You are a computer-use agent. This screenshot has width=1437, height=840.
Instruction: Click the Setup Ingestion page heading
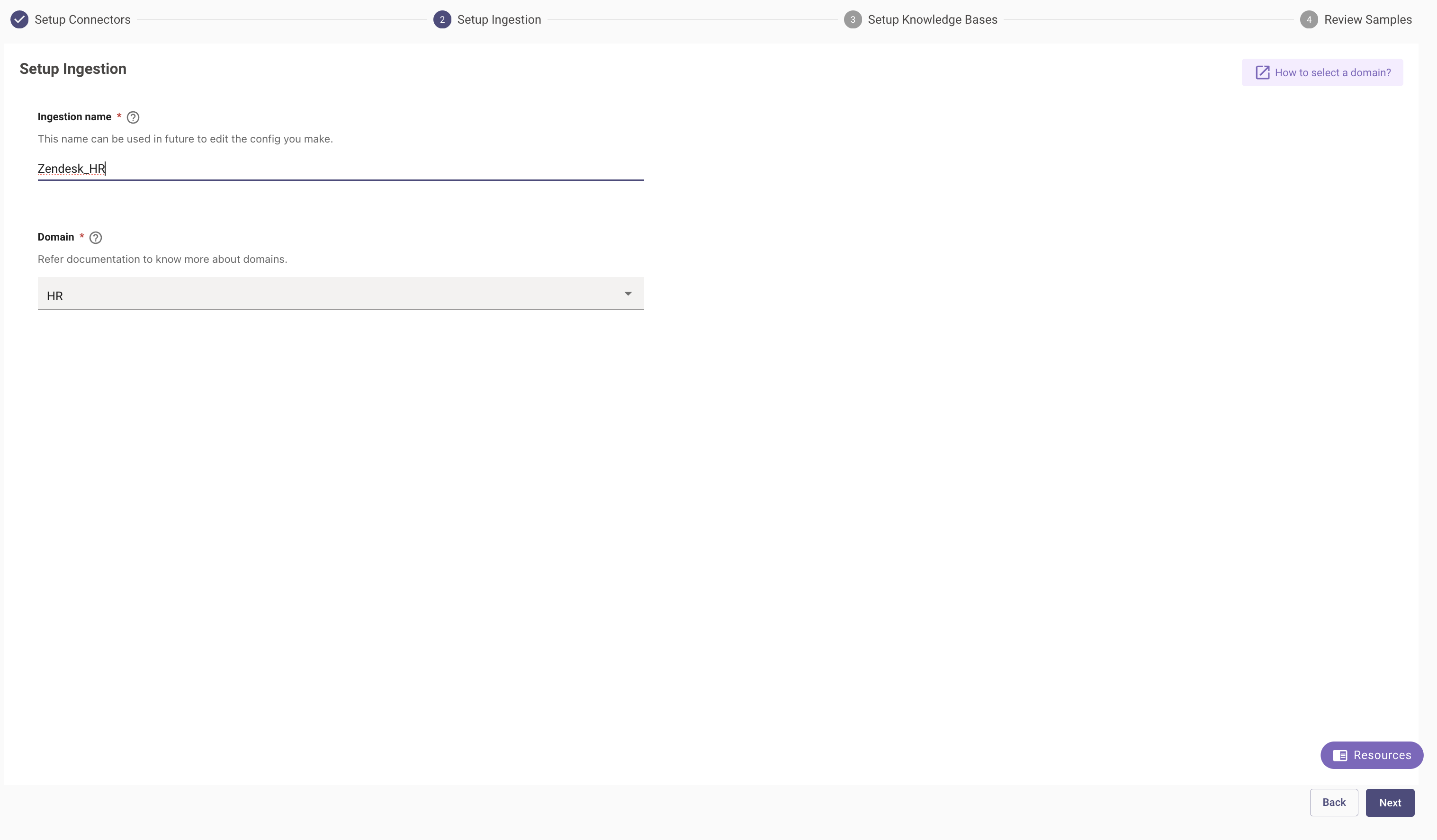pos(73,69)
